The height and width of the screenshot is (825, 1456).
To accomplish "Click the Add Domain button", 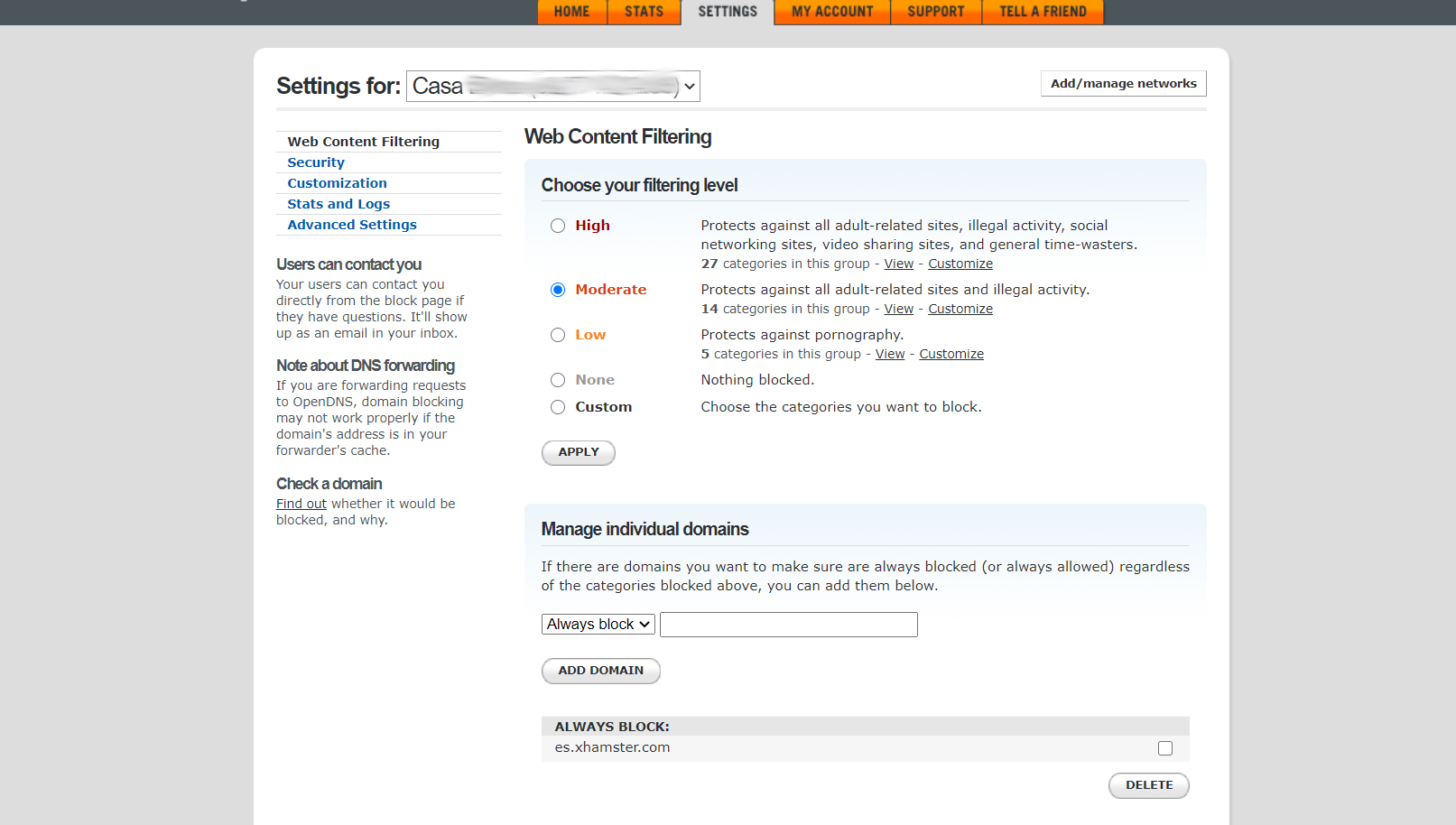I will click(600, 671).
